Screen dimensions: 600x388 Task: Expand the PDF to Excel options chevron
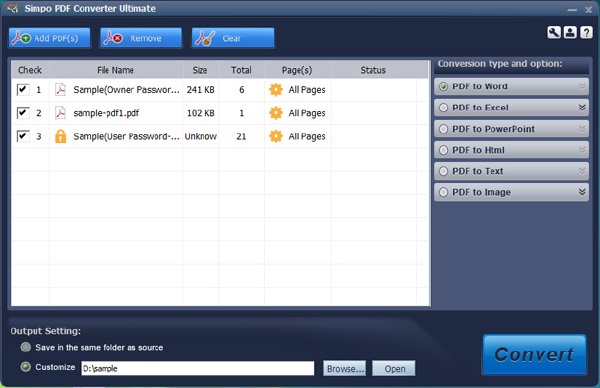coord(582,108)
